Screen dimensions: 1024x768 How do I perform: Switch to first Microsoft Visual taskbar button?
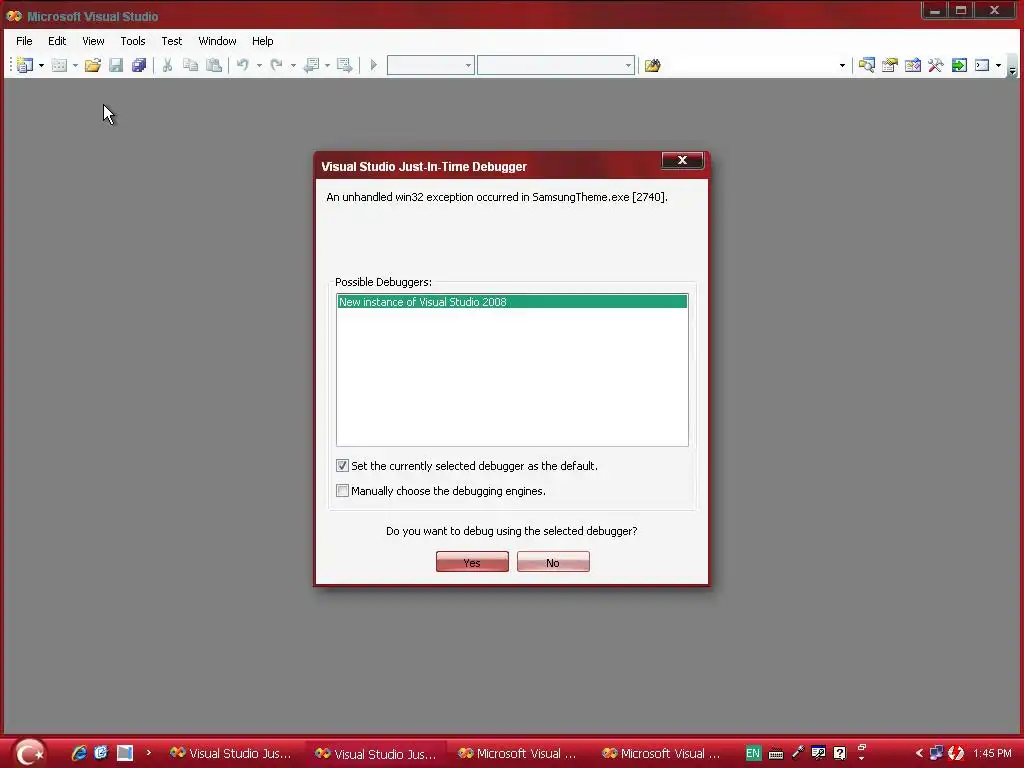[517, 753]
